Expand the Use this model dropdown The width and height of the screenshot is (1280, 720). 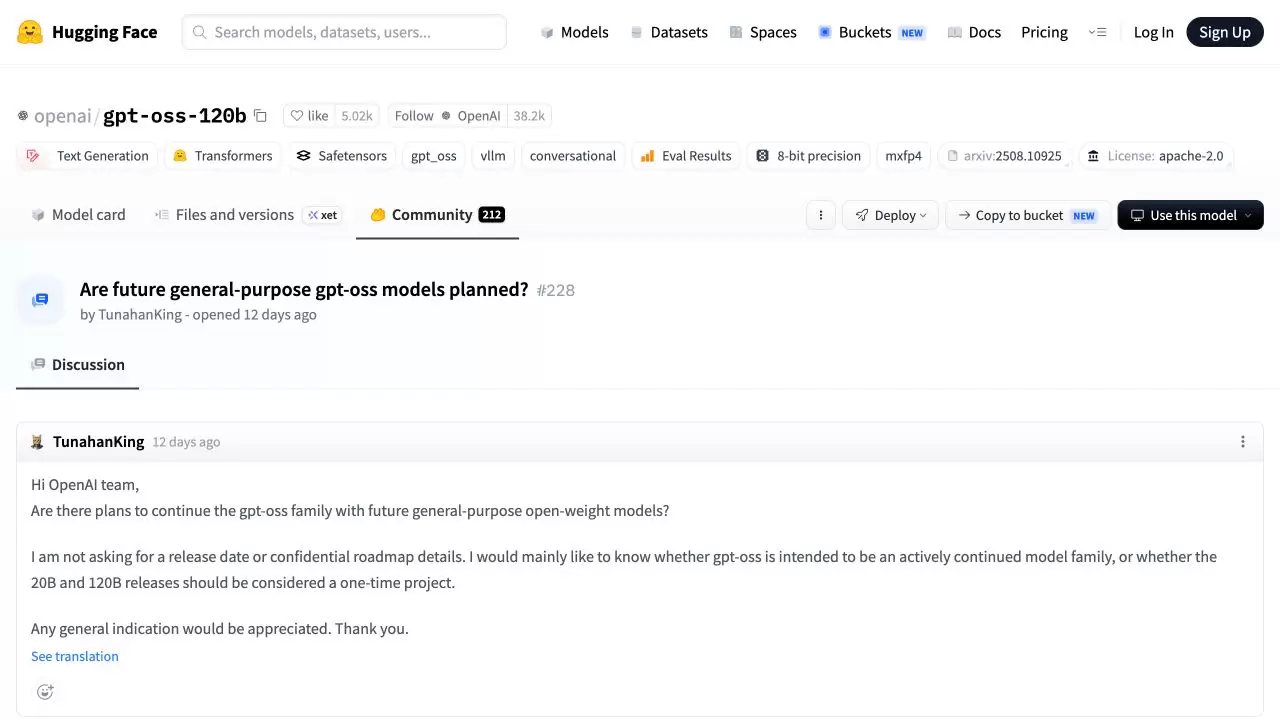1190,215
